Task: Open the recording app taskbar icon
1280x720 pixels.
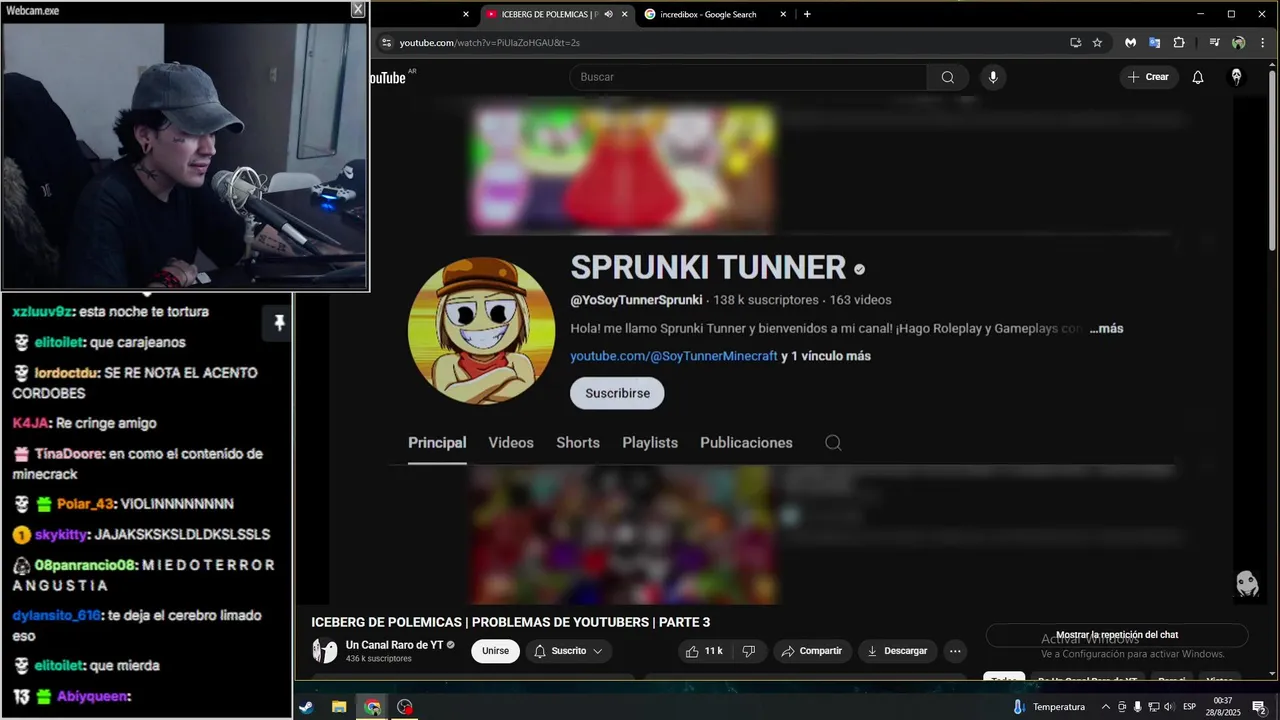Action: (405, 707)
